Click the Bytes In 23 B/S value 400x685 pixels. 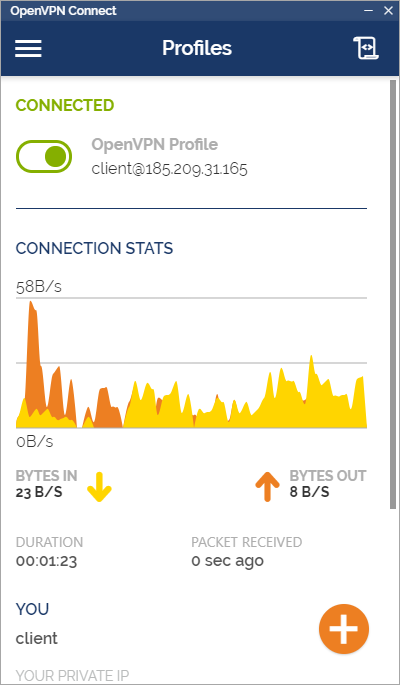39,492
